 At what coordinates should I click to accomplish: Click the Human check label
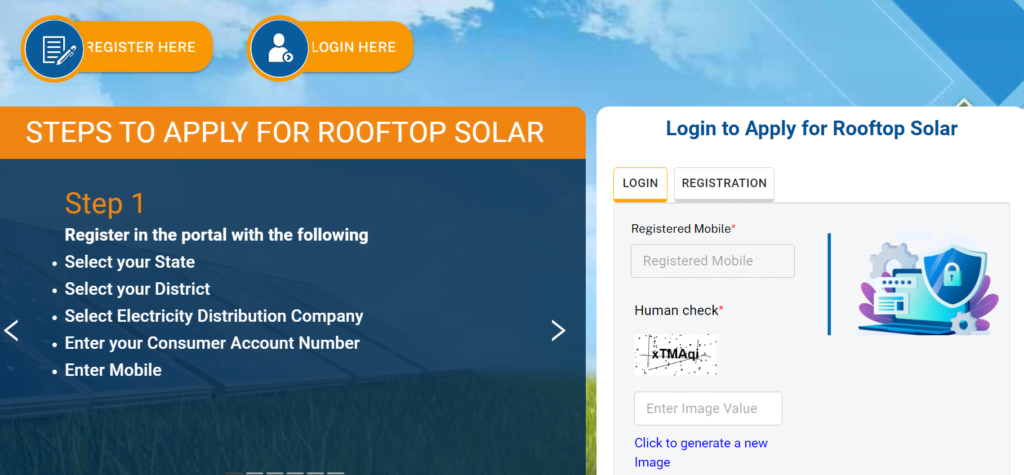coord(678,310)
